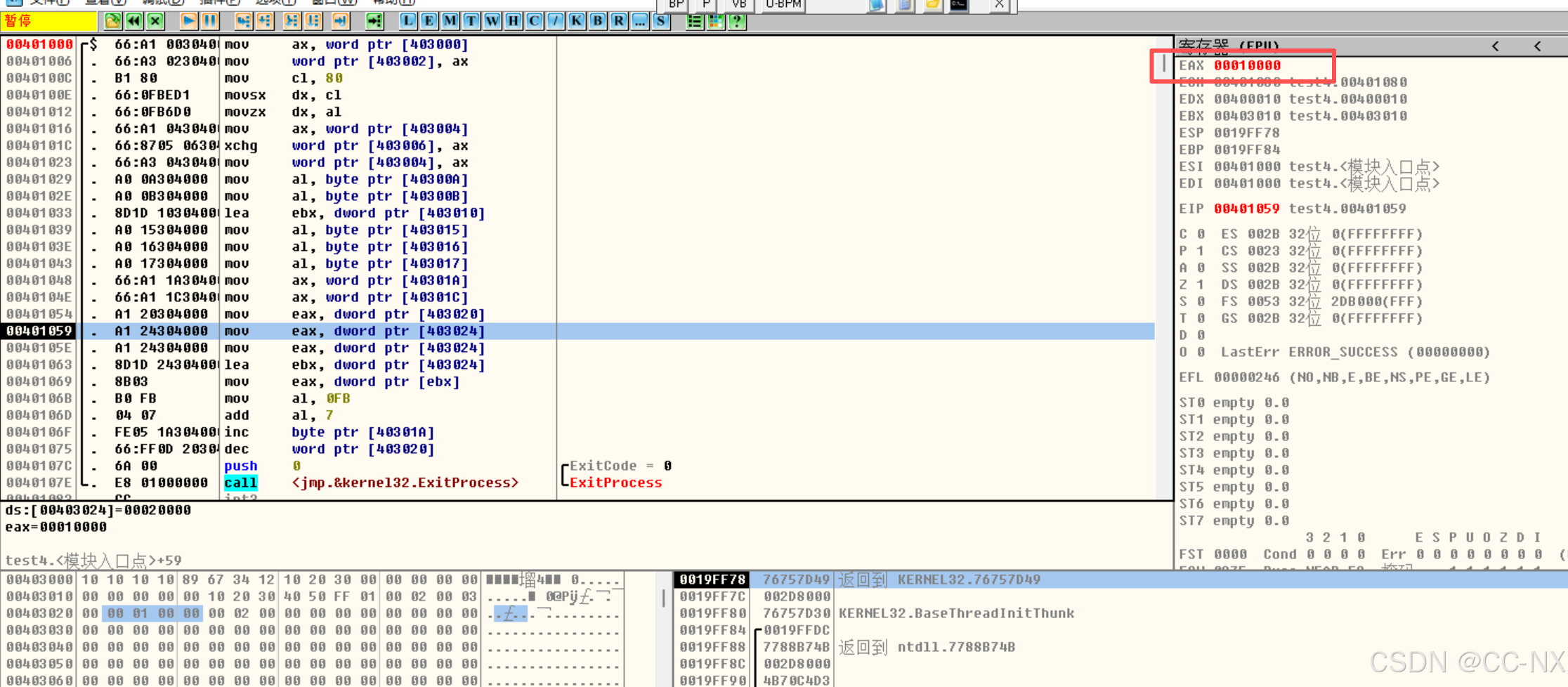Click the yellow paused status indicator

[49, 21]
